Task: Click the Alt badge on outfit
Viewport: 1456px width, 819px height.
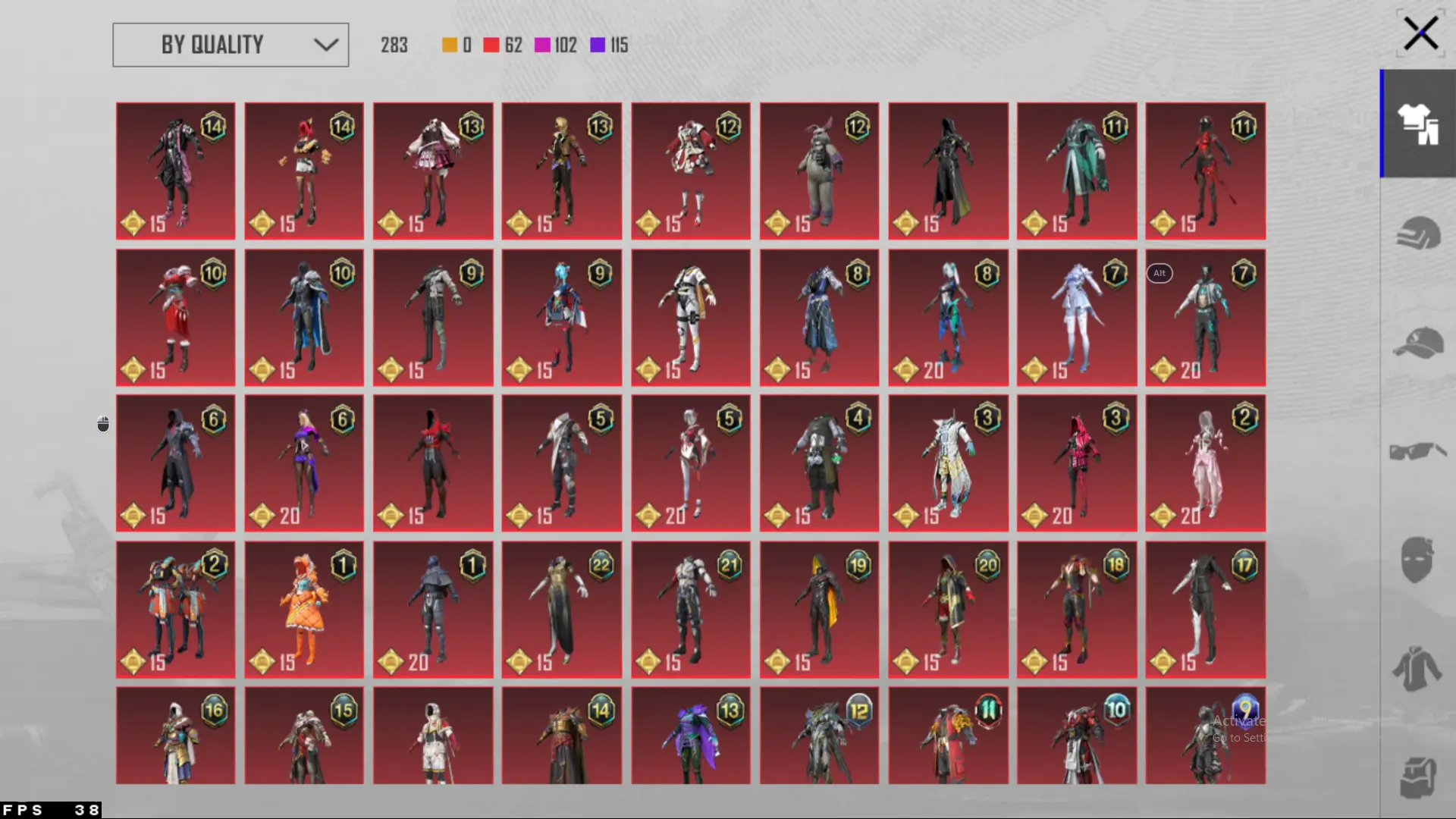Action: click(x=1159, y=273)
